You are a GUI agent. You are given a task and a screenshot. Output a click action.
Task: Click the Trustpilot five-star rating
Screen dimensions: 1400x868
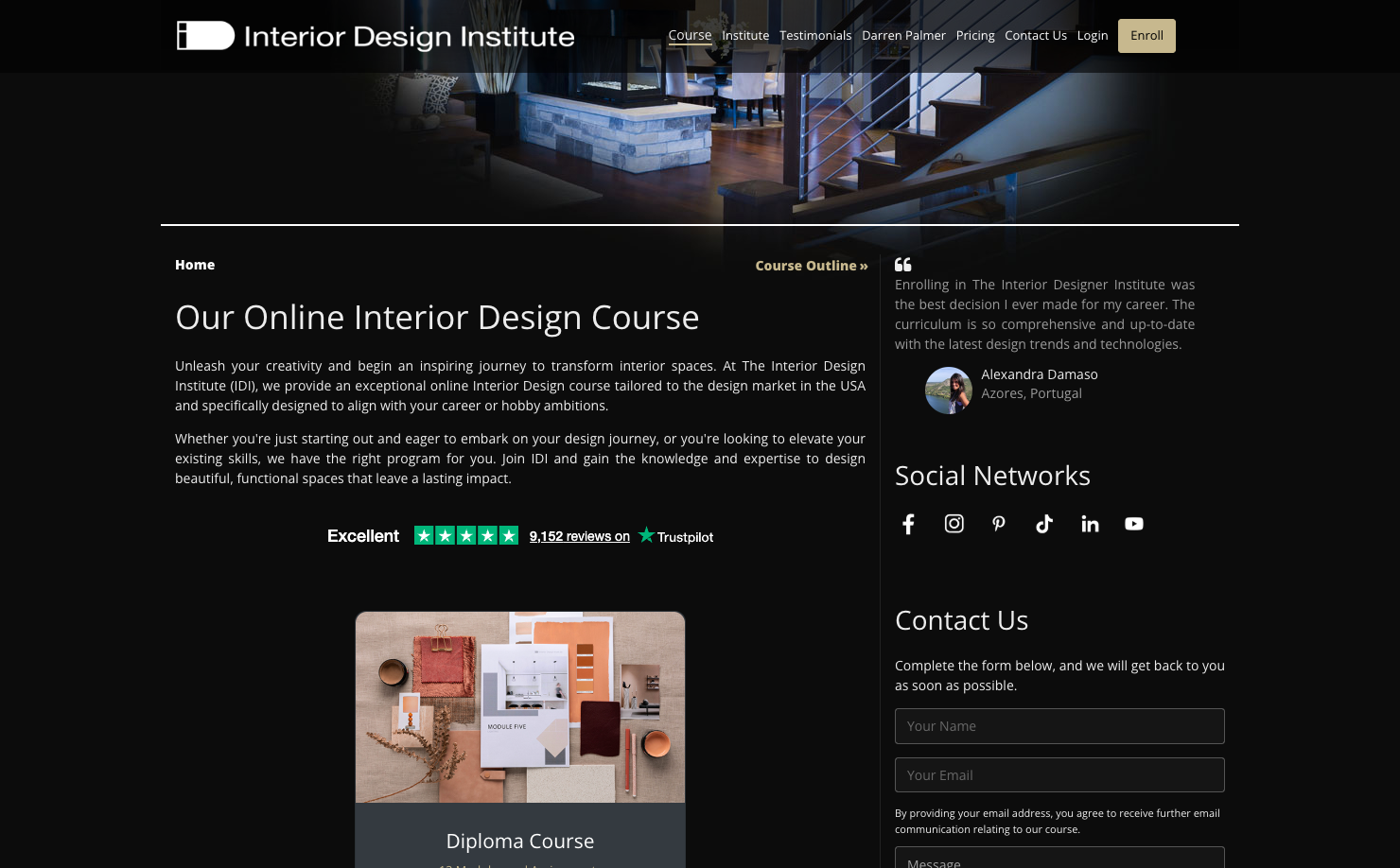466,535
